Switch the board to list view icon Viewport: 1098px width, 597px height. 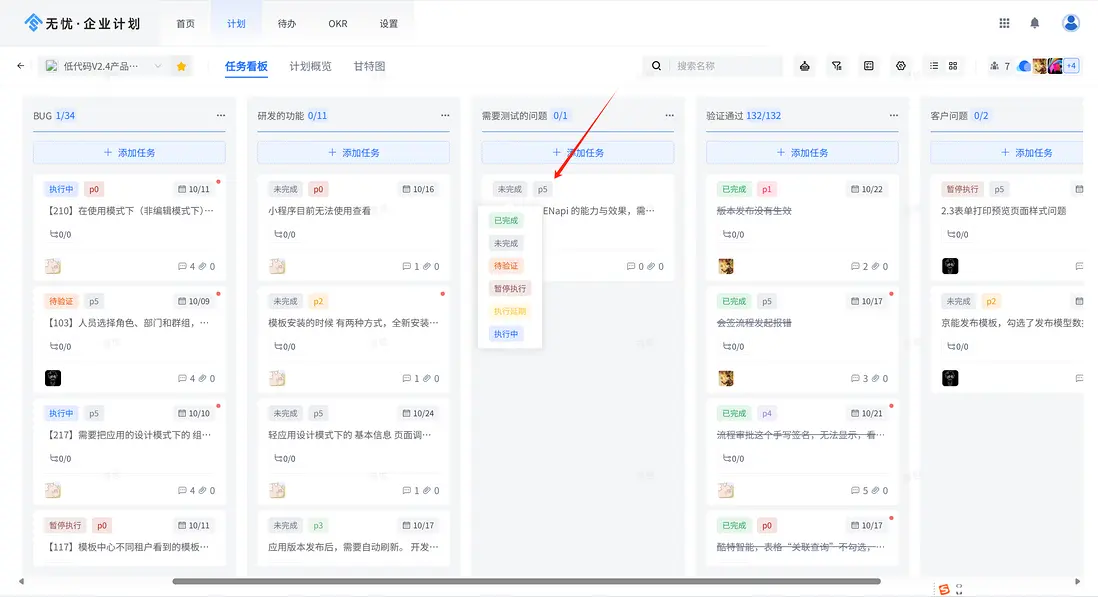tap(935, 66)
